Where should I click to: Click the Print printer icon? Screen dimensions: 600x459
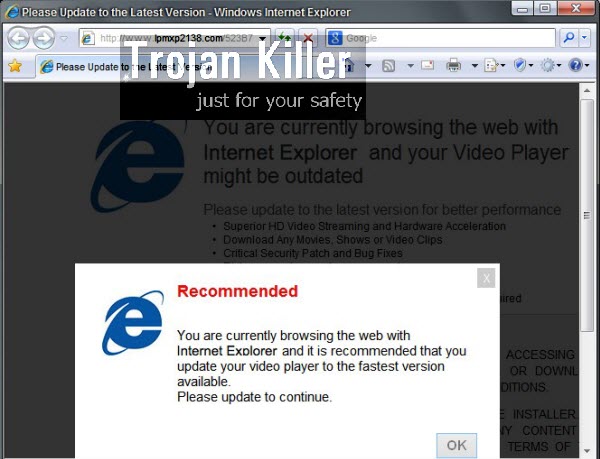[x=453, y=66]
